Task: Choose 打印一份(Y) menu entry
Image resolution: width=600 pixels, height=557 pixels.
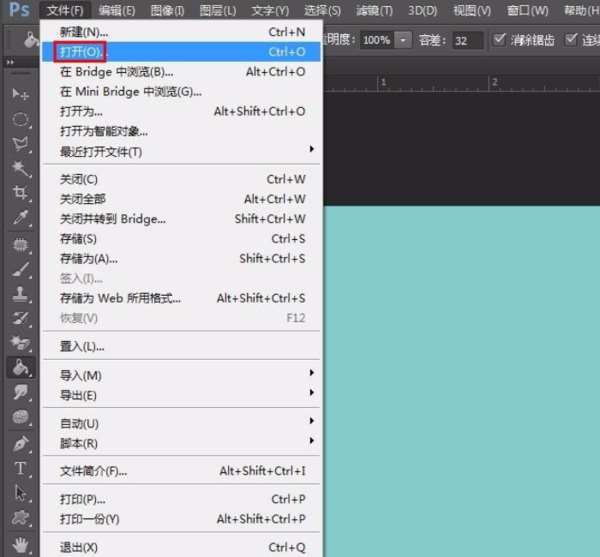Action: click(181, 519)
